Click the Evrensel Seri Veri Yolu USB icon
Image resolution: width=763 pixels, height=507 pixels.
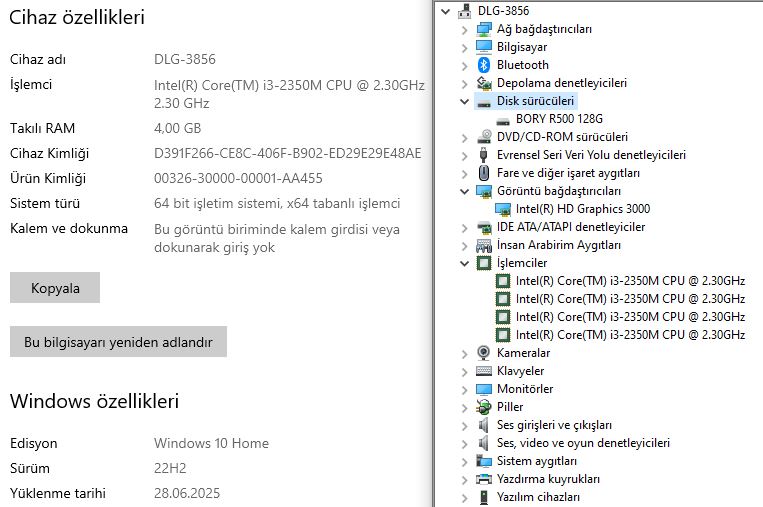click(x=483, y=155)
